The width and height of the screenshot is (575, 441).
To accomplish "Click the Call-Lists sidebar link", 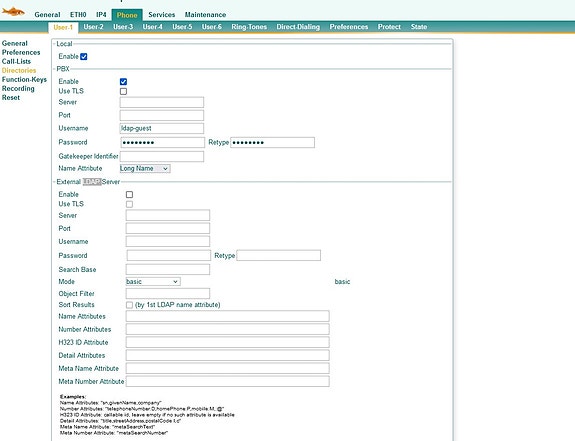I will 16,62.
